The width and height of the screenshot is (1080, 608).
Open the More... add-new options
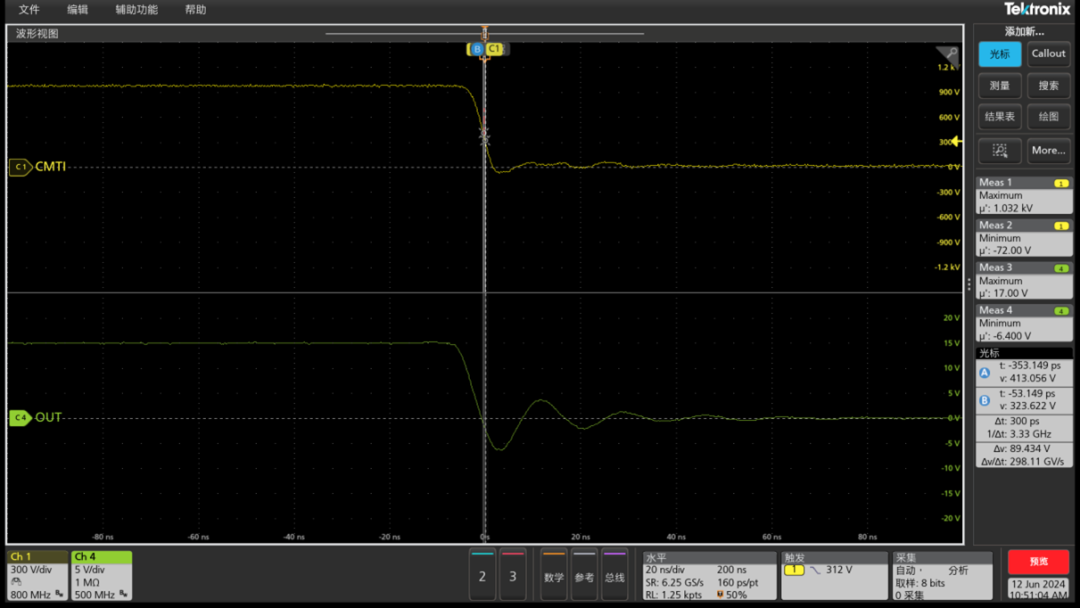(1048, 150)
